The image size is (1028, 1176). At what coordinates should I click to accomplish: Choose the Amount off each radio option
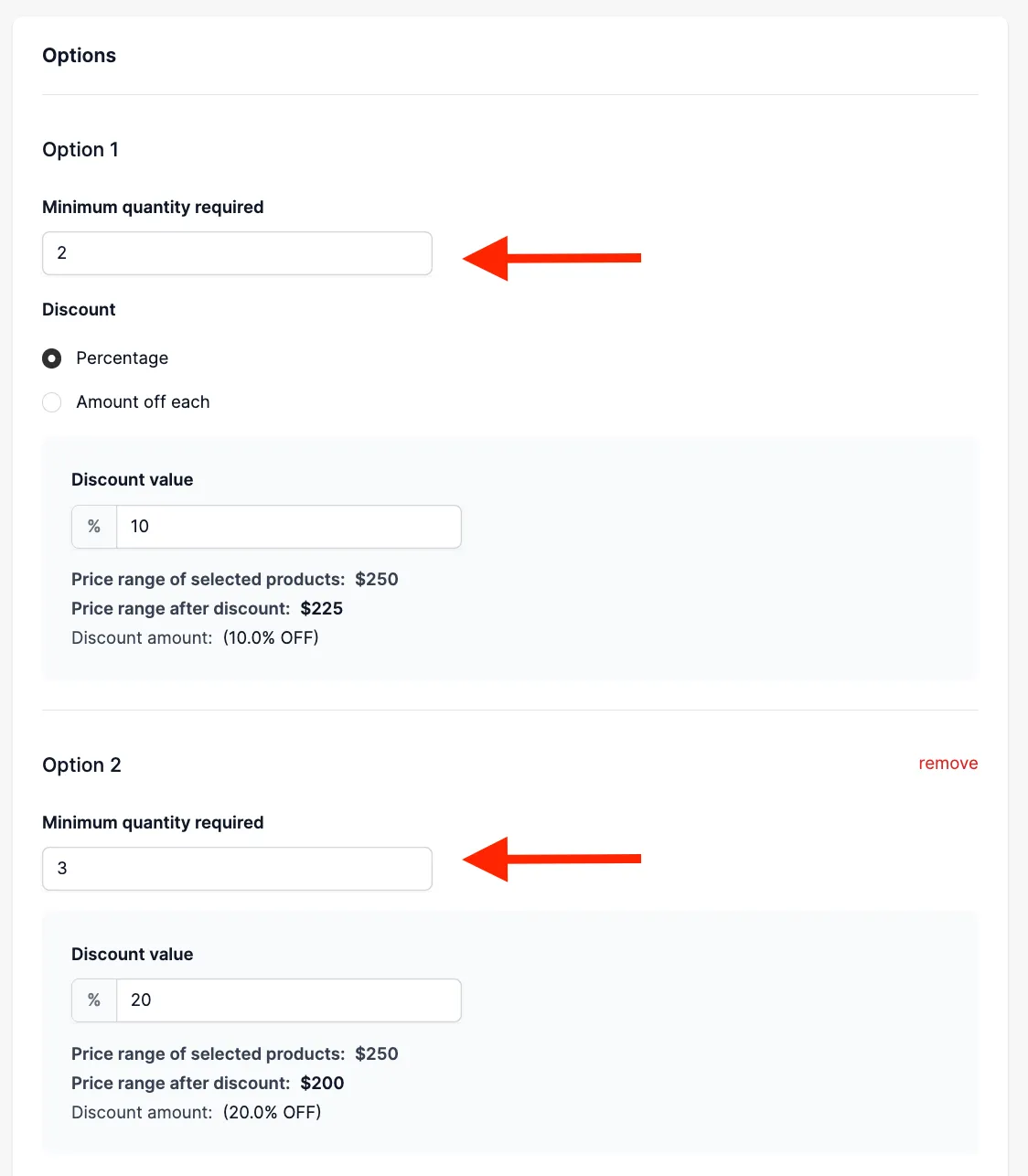pos(52,402)
